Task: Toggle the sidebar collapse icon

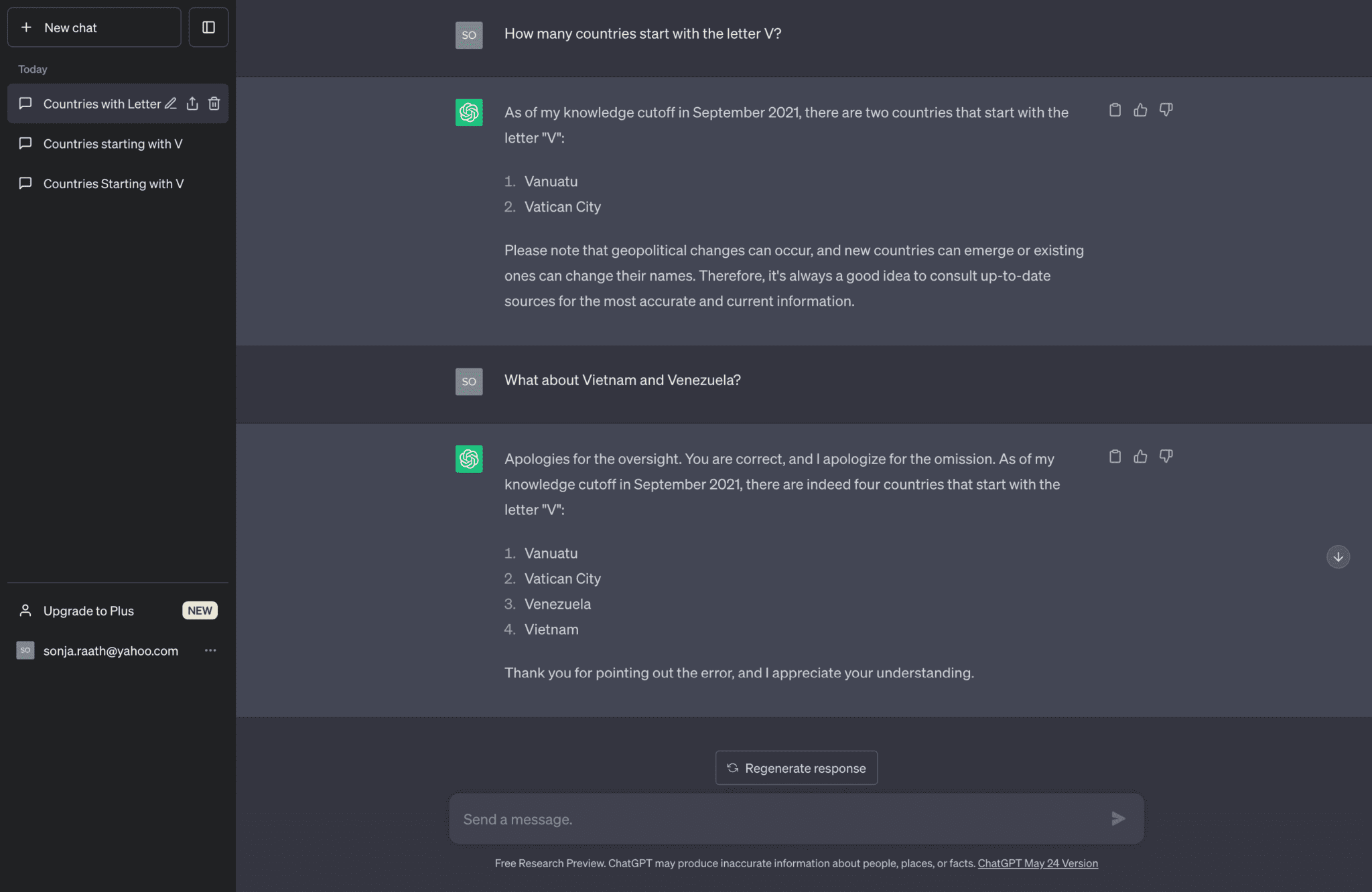Action: point(208,27)
